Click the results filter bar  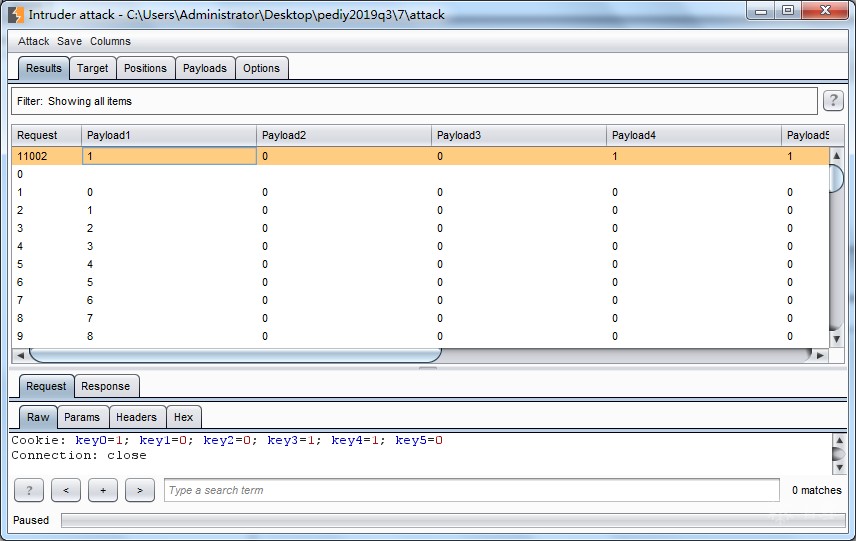tap(414, 102)
